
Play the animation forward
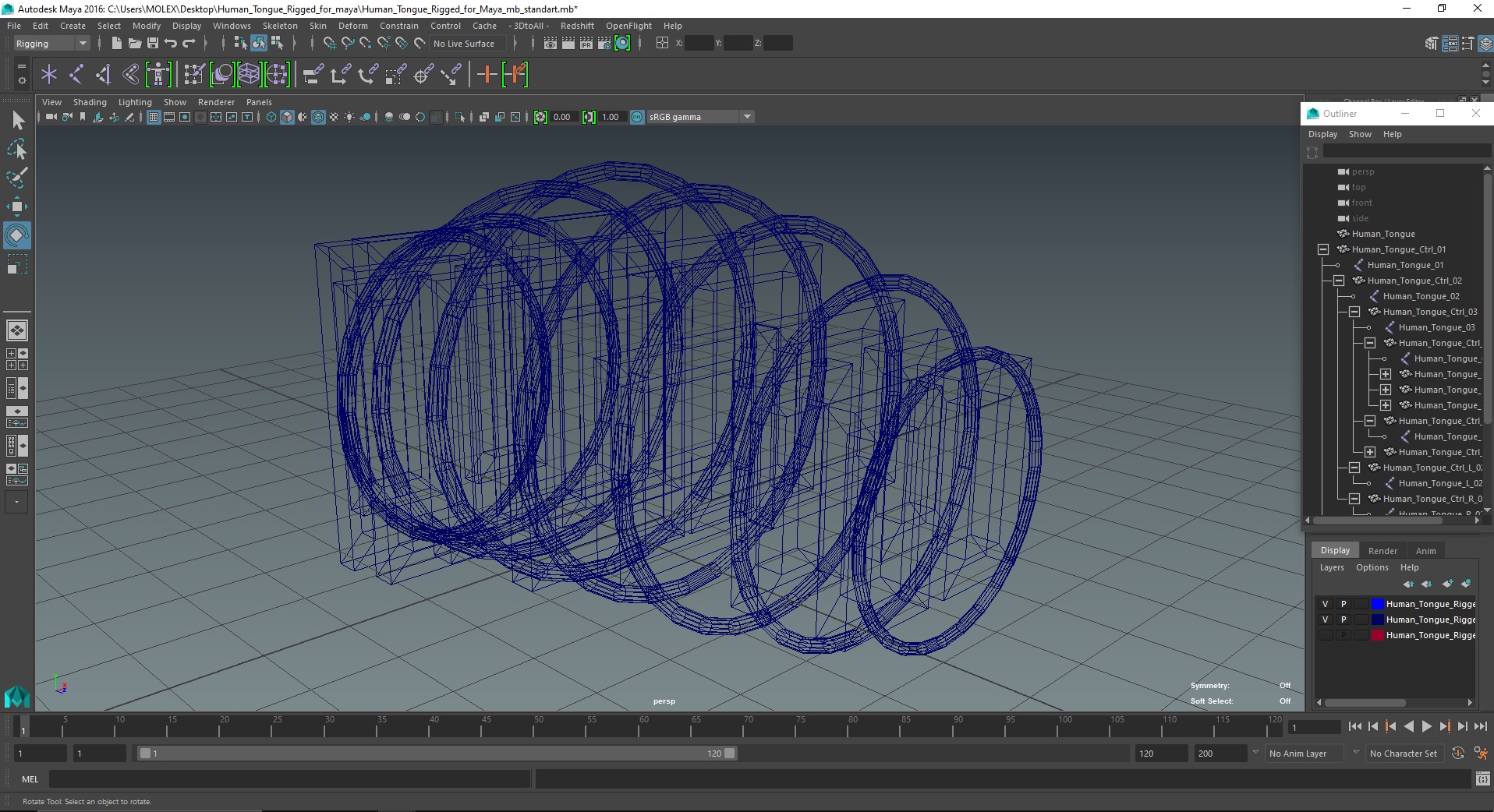[1426, 726]
